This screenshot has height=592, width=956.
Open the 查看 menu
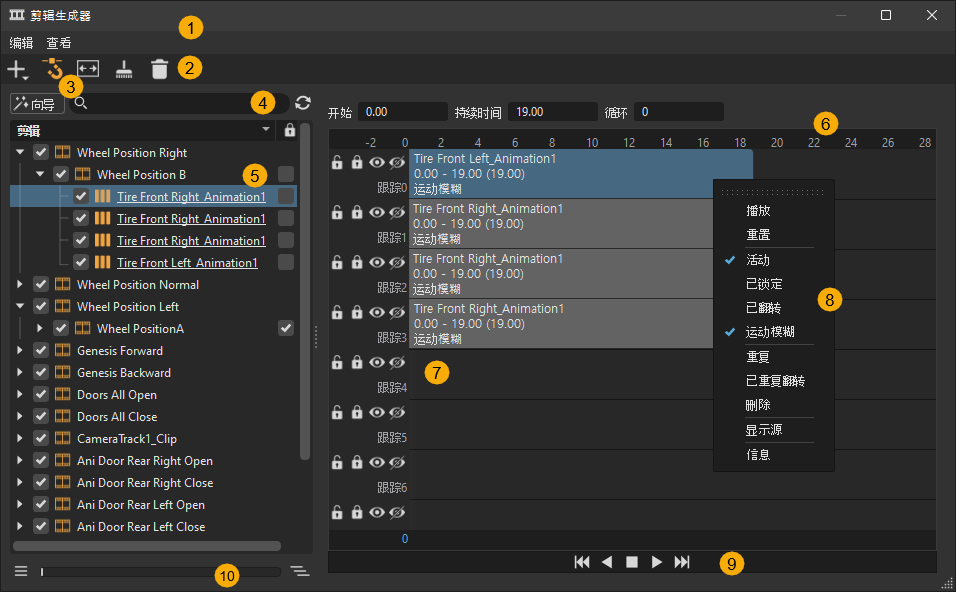[x=59, y=43]
